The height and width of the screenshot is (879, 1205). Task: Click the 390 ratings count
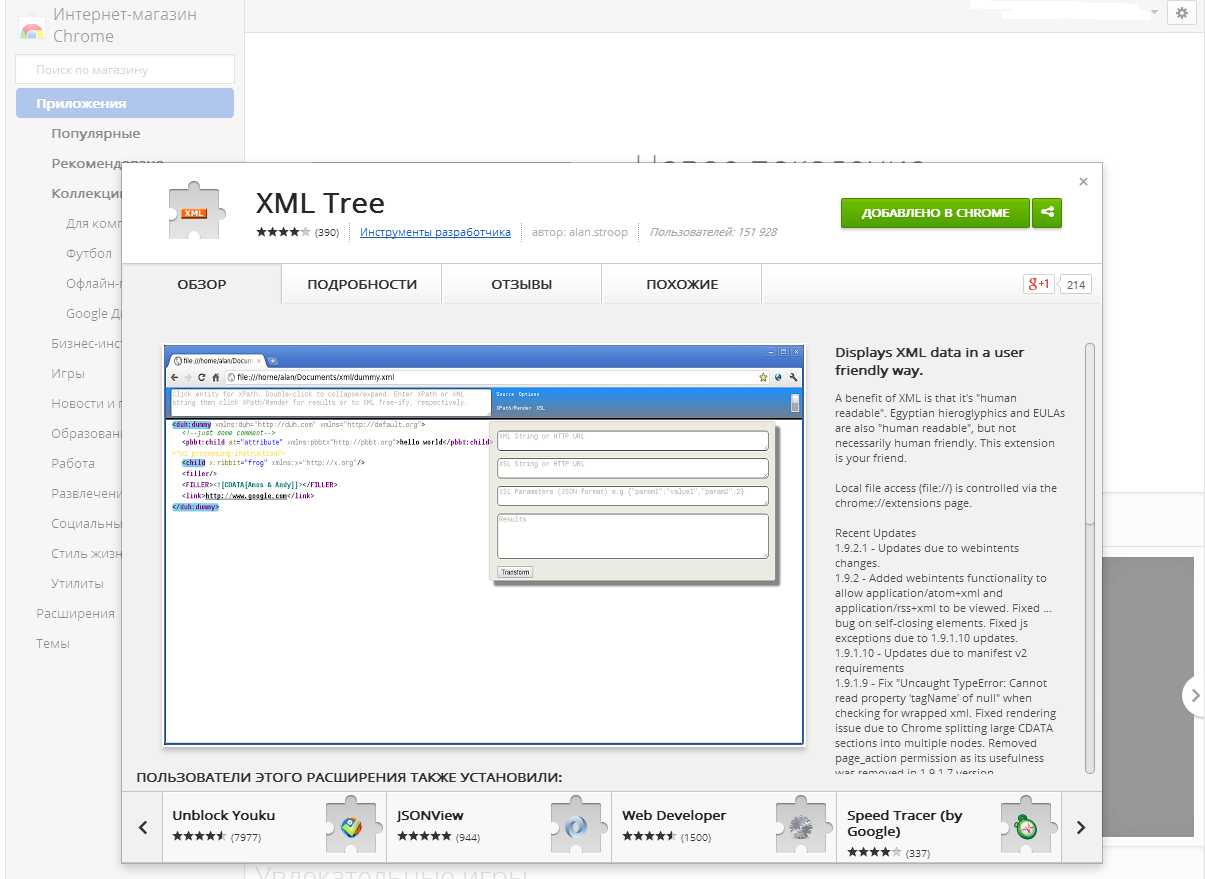click(x=327, y=232)
